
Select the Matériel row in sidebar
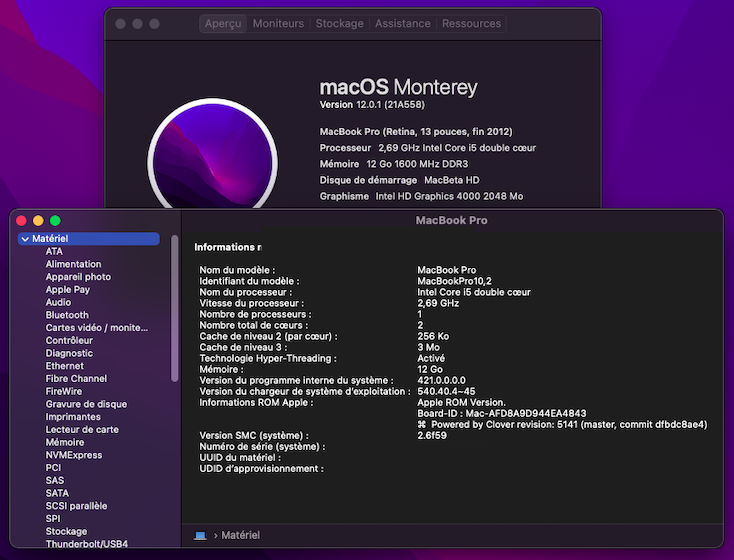89,239
